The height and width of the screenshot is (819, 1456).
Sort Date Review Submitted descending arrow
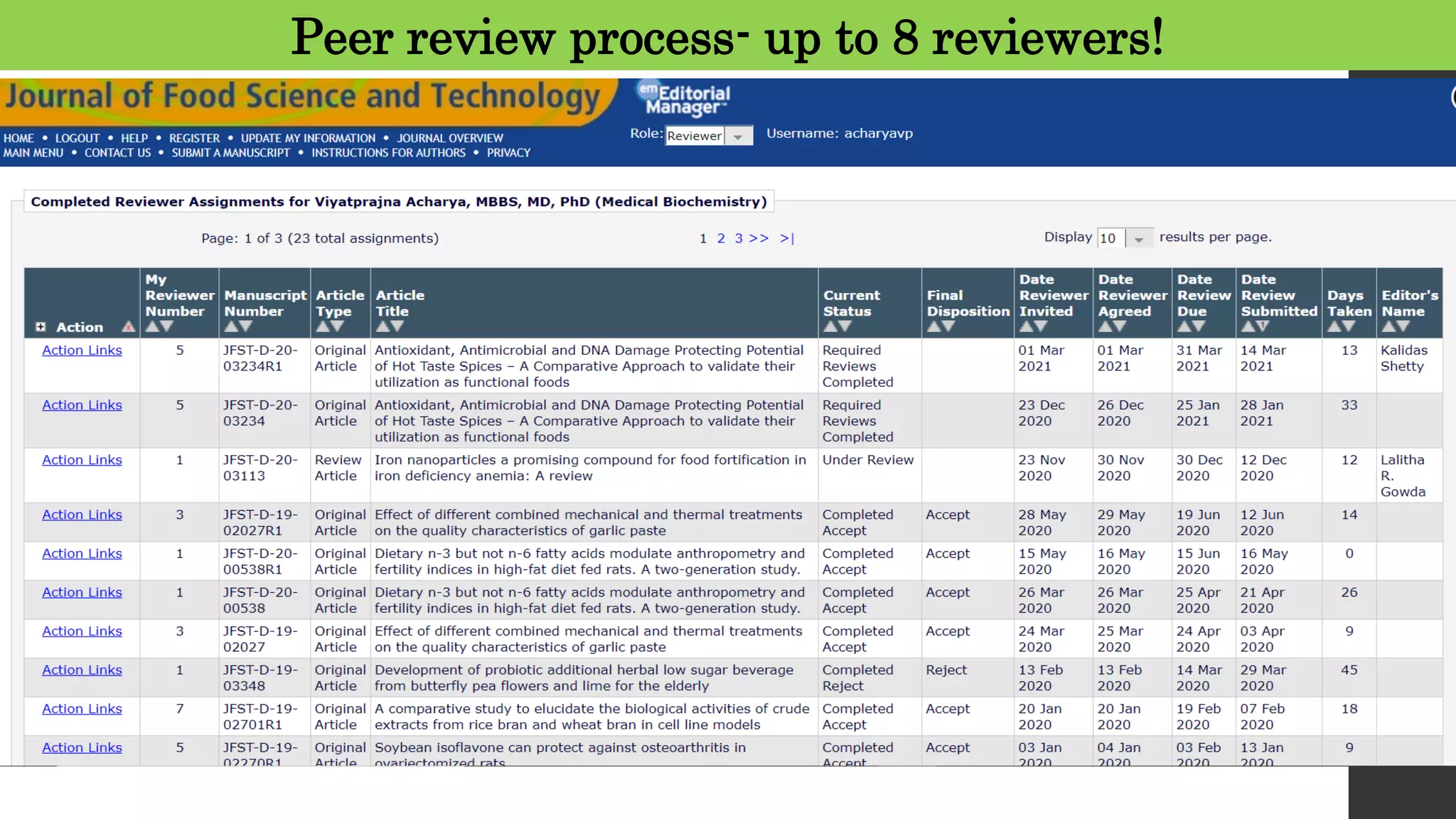pos(1263,326)
